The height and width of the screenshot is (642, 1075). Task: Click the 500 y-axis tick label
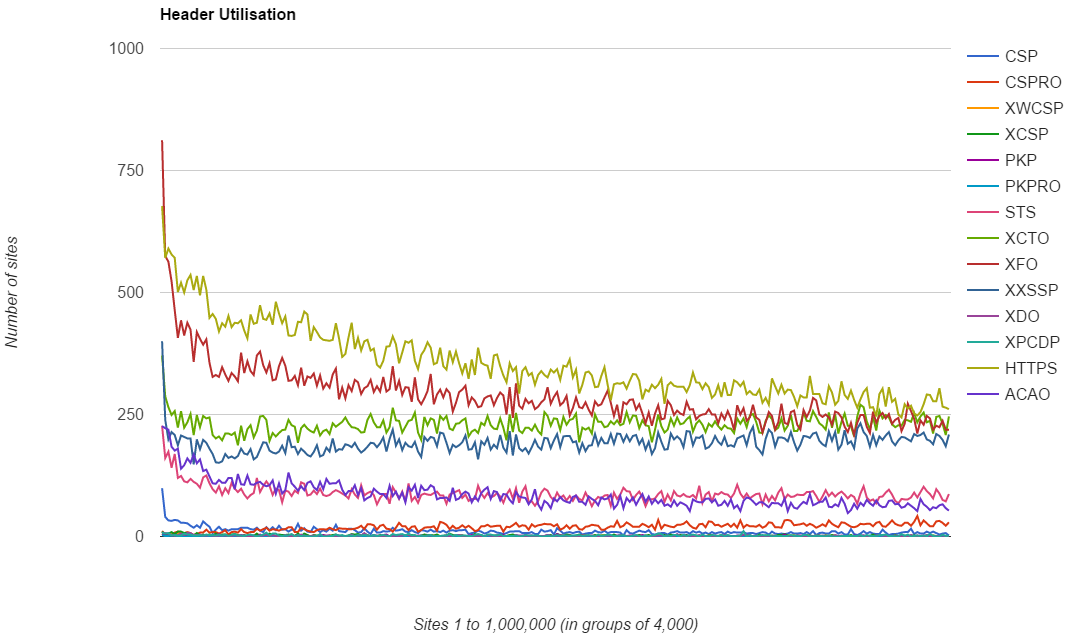(131, 293)
